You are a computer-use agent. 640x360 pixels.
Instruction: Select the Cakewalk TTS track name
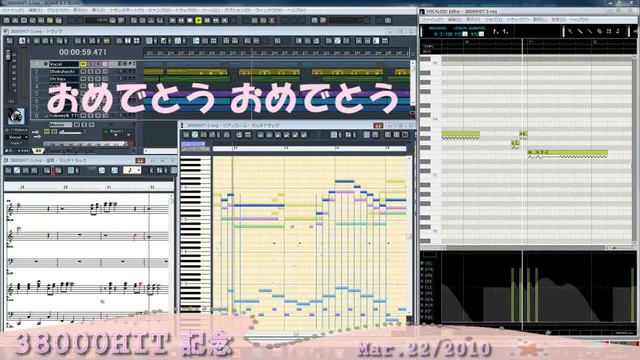[x=63, y=116]
